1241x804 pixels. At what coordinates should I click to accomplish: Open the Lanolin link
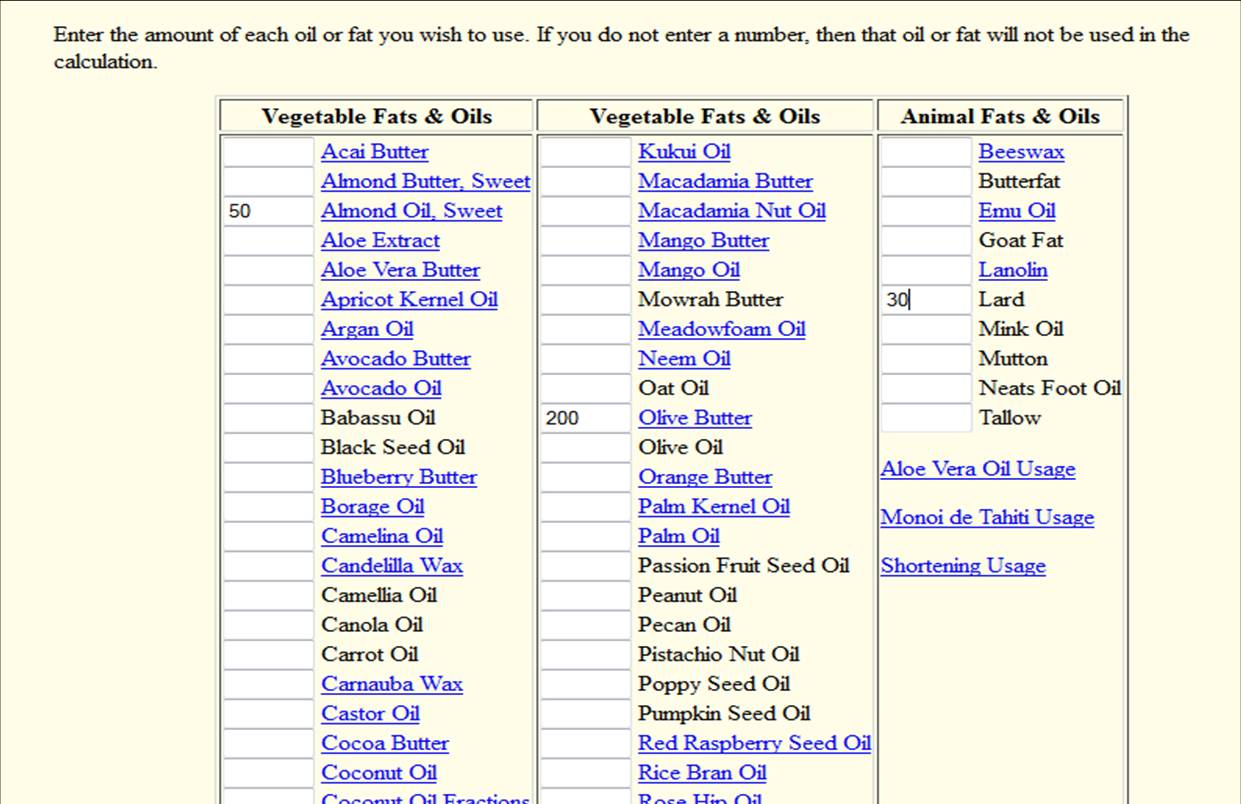[1014, 269]
